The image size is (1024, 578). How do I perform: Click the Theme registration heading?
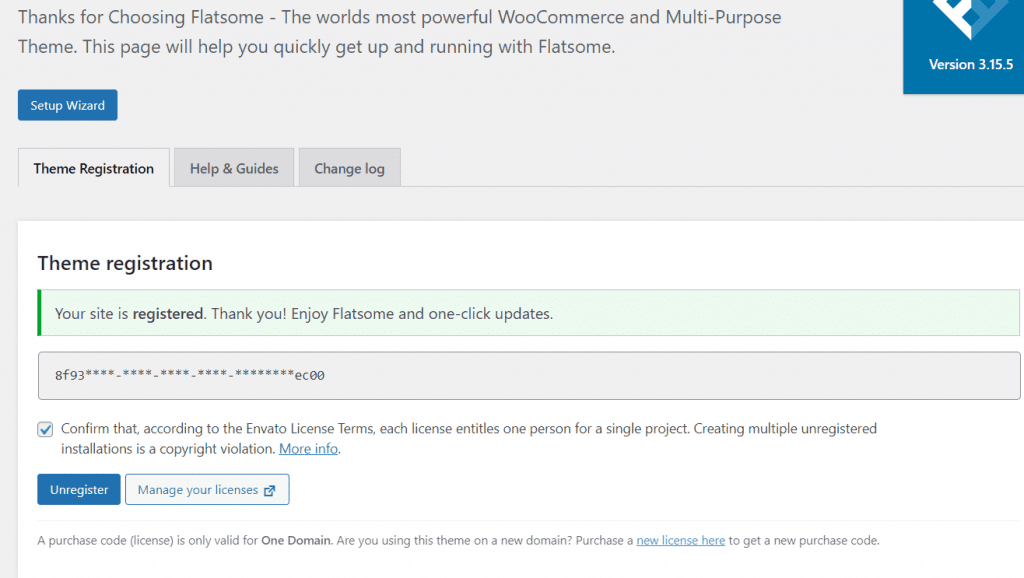click(125, 263)
